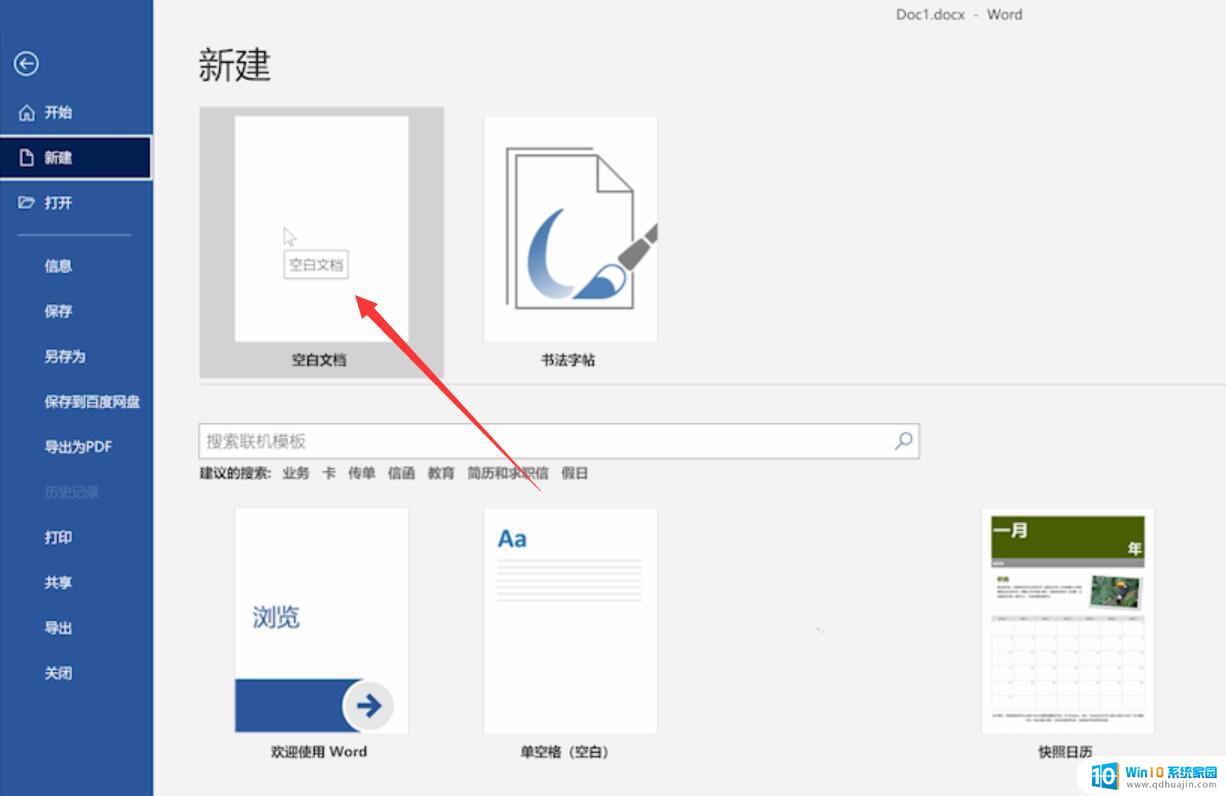This screenshot has height=796, width=1226.
Task: Click the 打开 folder icon
Action: point(27,202)
